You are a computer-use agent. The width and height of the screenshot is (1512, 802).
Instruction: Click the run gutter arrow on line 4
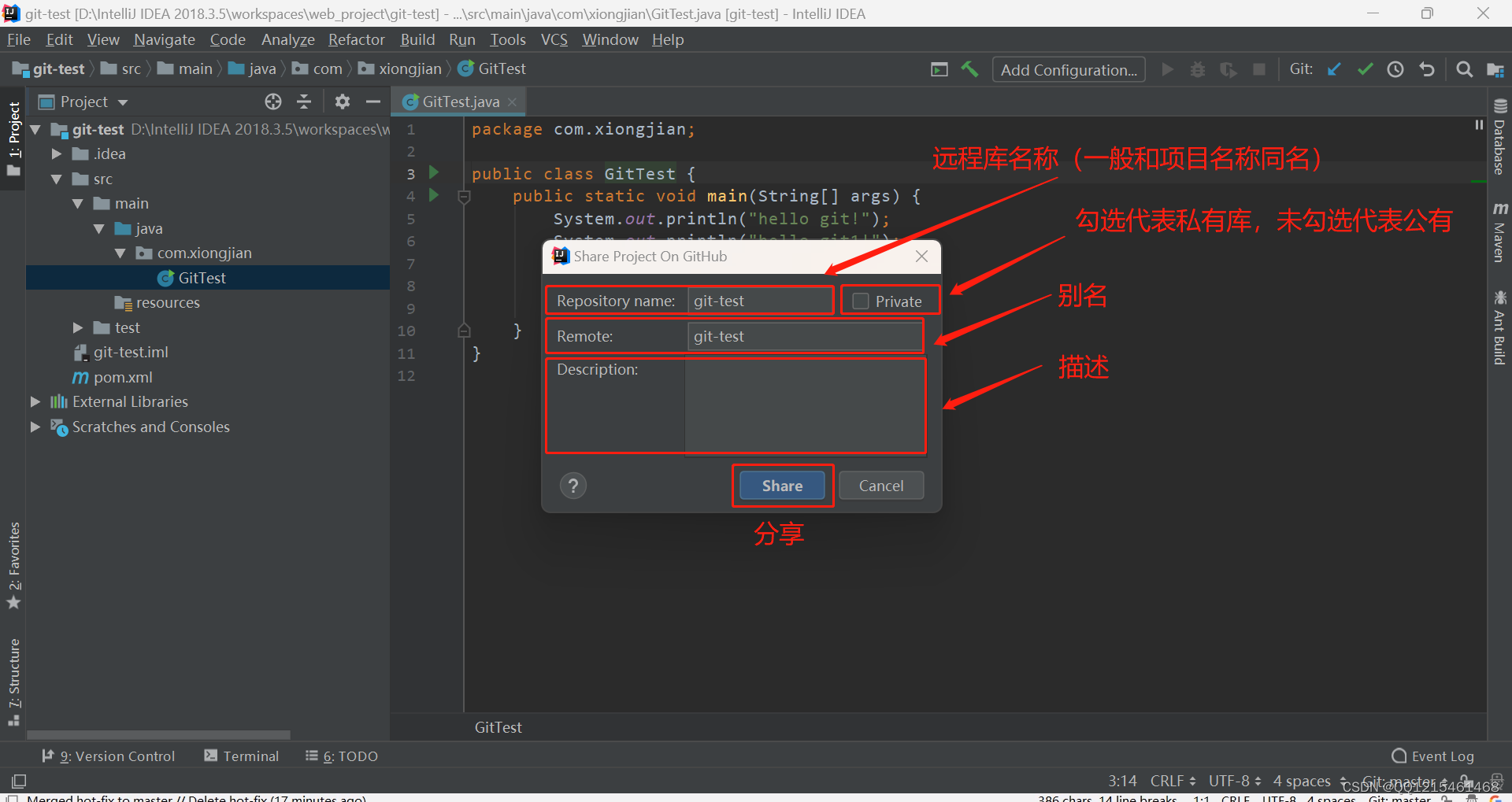433,194
